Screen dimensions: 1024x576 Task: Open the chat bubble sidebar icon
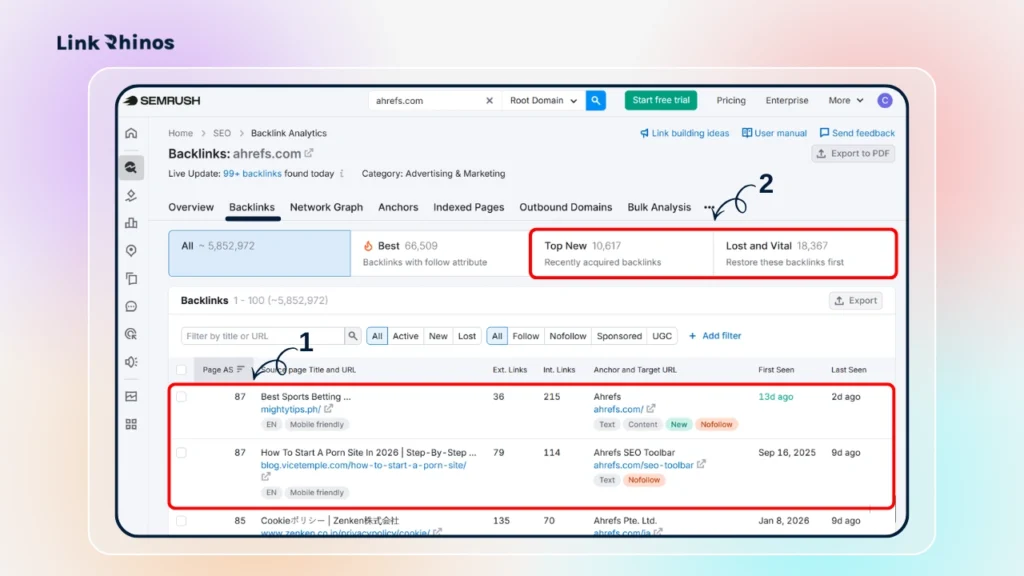coord(131,306)
